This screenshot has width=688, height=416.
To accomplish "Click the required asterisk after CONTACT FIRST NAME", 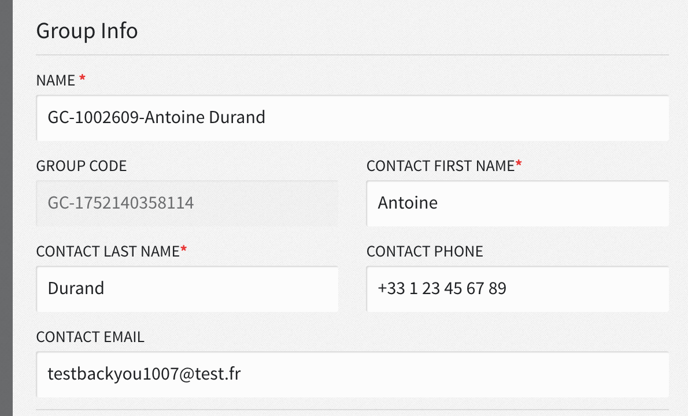I will pyautogui.click(x=519, y=163).
